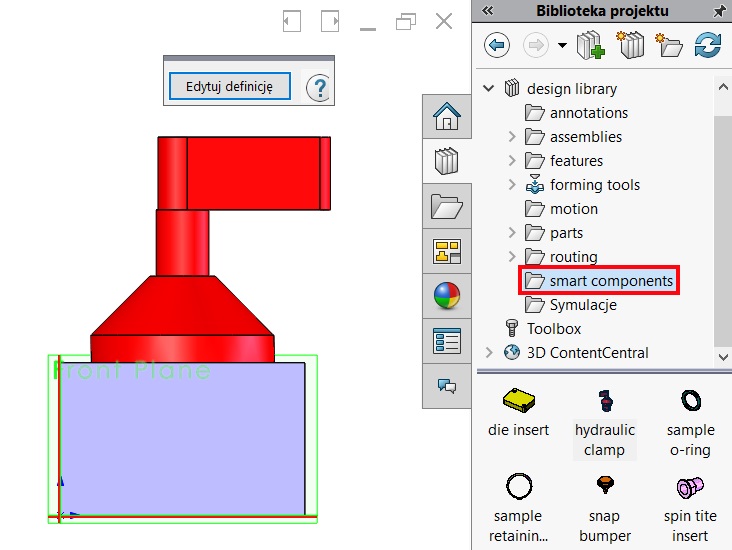This screenshot has width=732, height=550.
Task: Open SOLIDWORKS Resources home tab
Action: point(447,116)
